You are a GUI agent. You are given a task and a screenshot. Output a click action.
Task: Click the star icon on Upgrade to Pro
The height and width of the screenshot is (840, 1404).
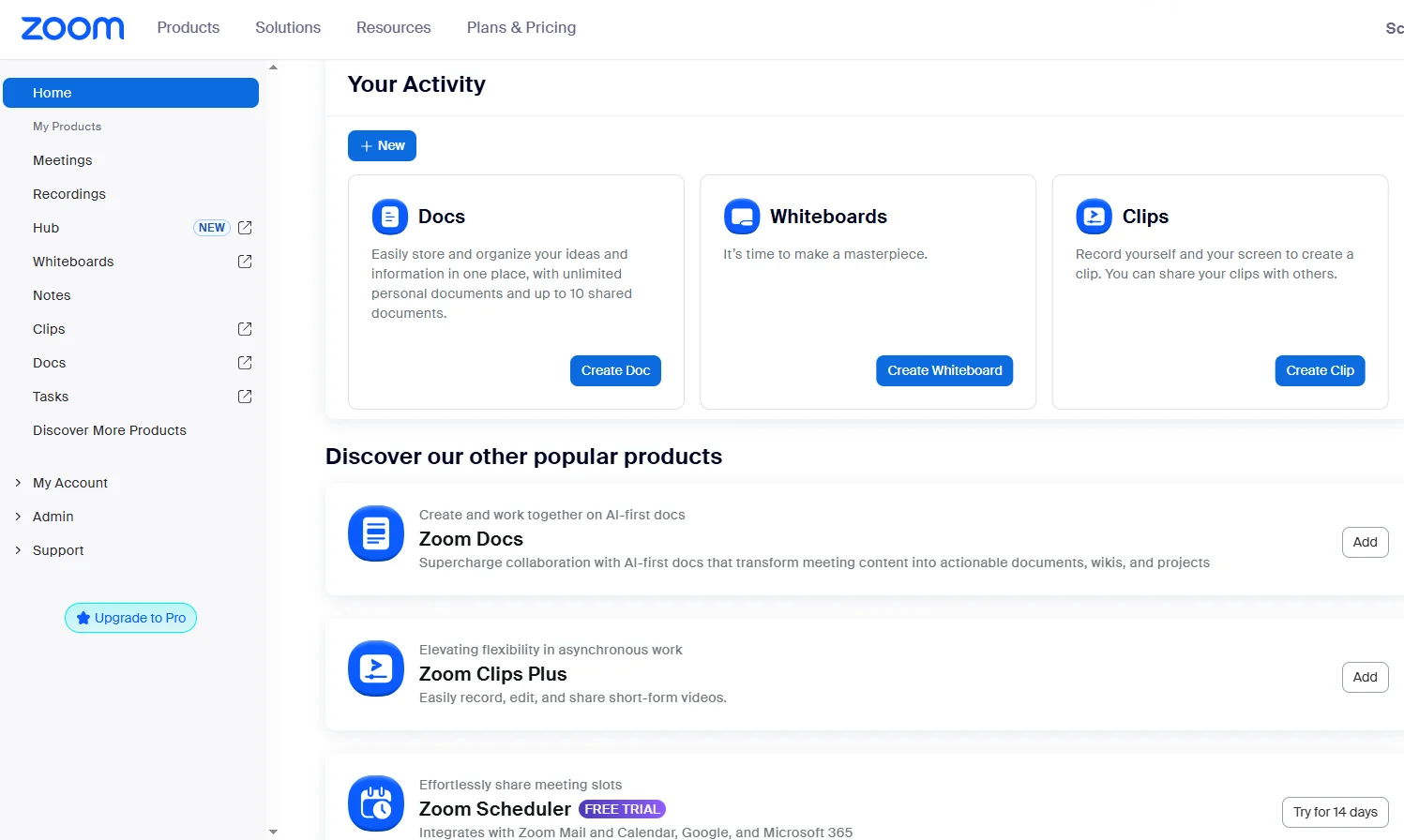[x=84, y=617]
